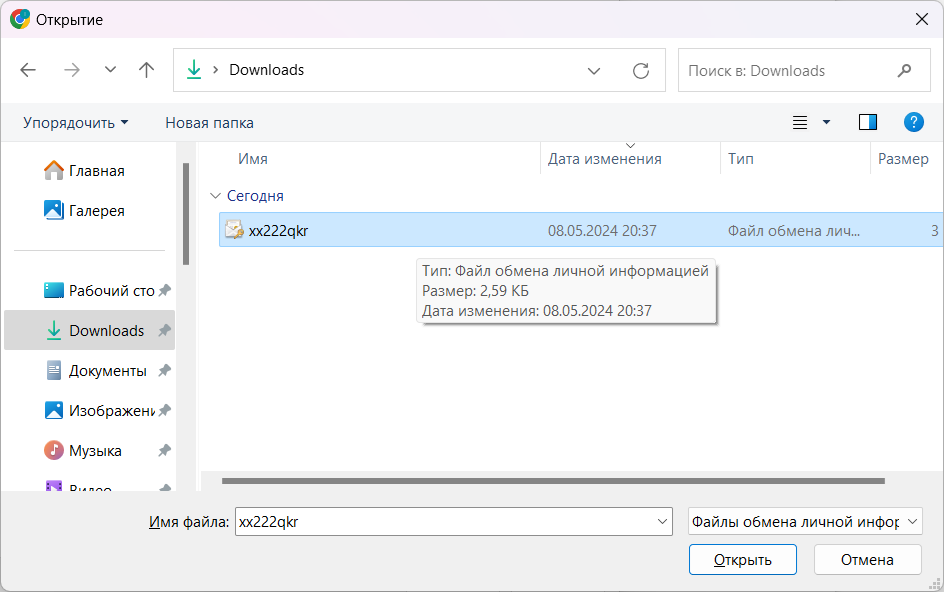This screenshot has width=944, height=592.
Task: Click the date 08.05.2024 20:37 cell
Action: [602, 231]
